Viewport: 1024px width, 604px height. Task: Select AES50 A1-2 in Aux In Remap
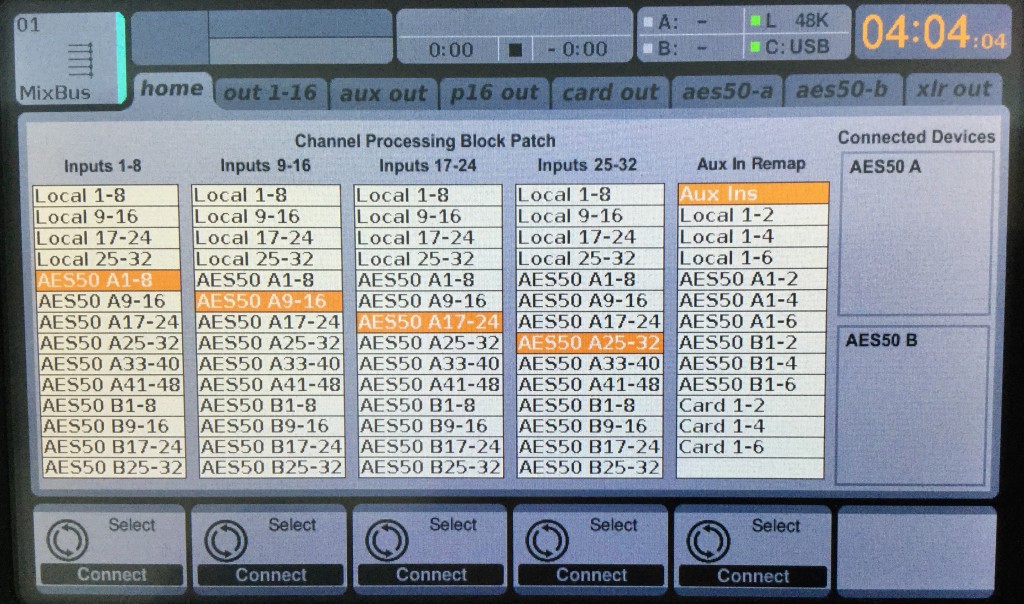752,279
